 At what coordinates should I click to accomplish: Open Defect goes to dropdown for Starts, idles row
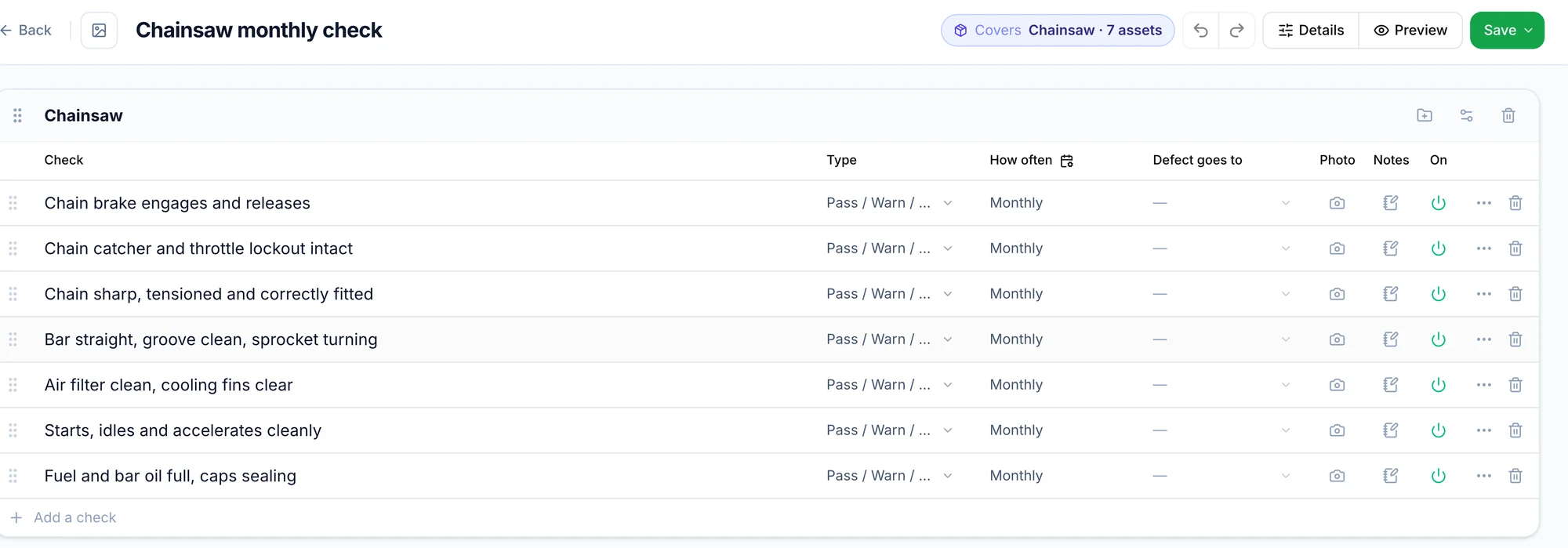[1221, 430]
